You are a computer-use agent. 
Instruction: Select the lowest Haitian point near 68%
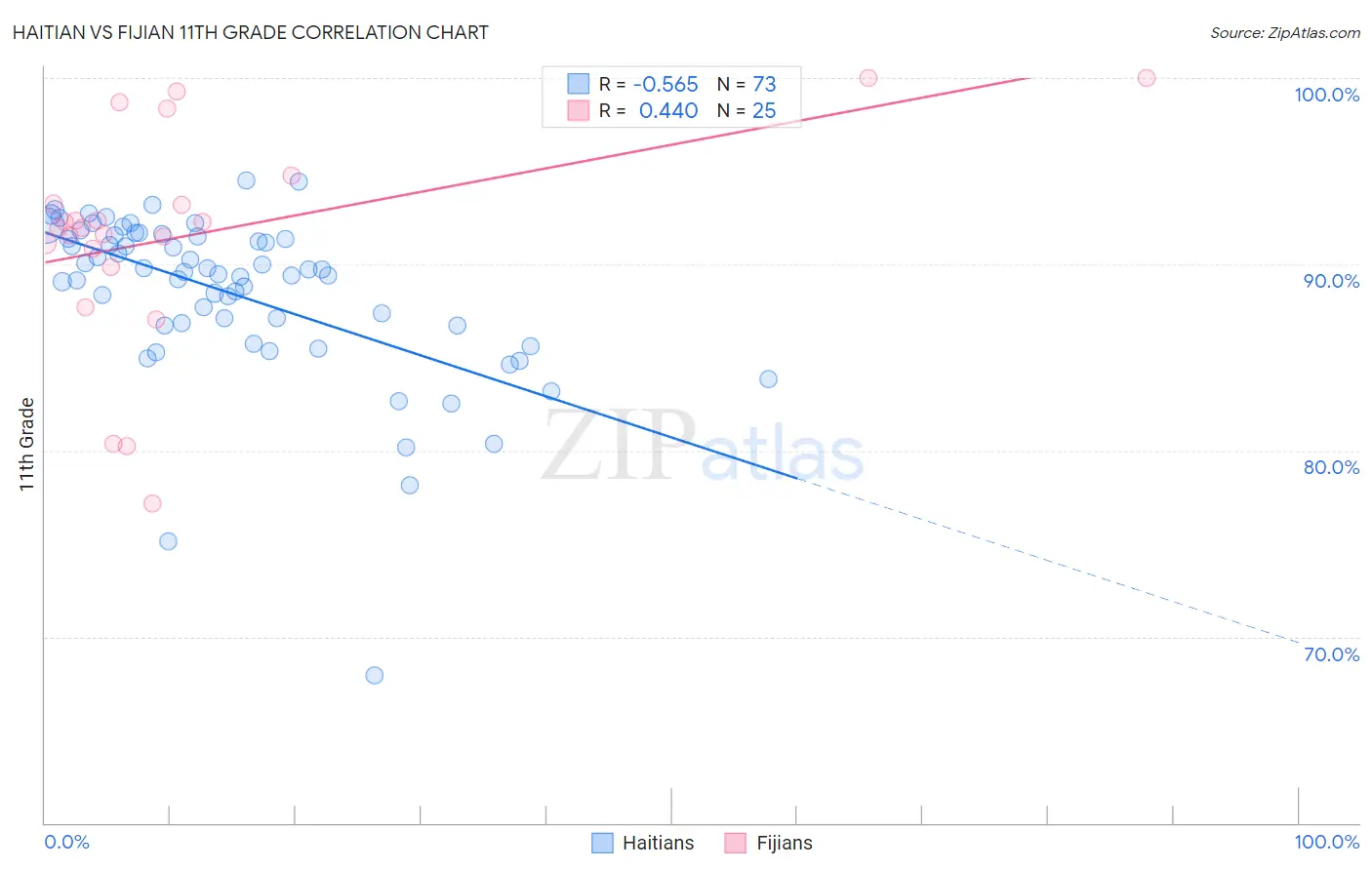374,675
